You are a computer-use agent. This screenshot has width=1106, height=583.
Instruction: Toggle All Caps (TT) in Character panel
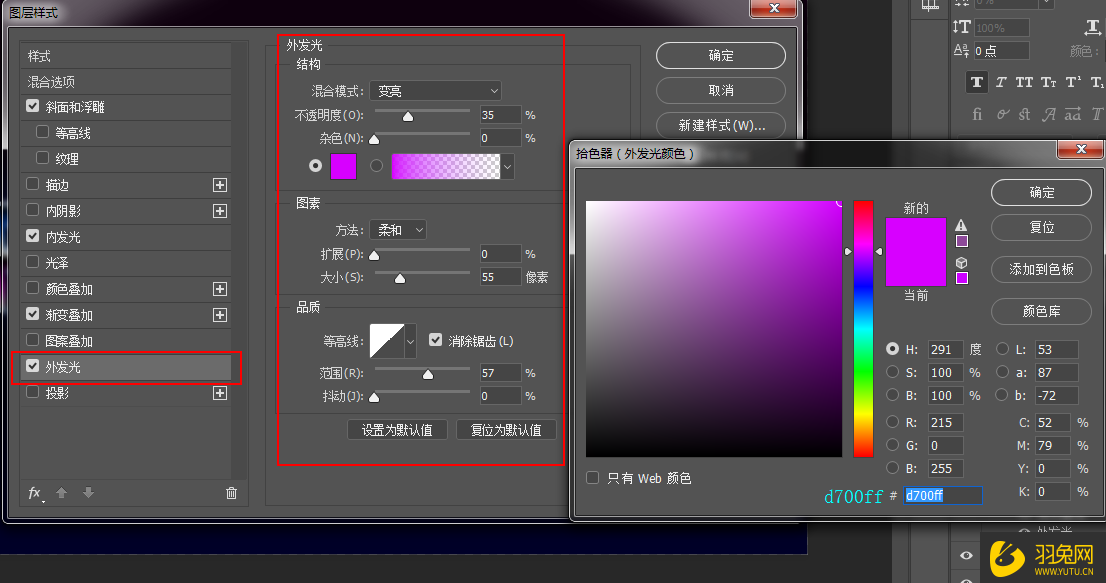click(1024, 82)
